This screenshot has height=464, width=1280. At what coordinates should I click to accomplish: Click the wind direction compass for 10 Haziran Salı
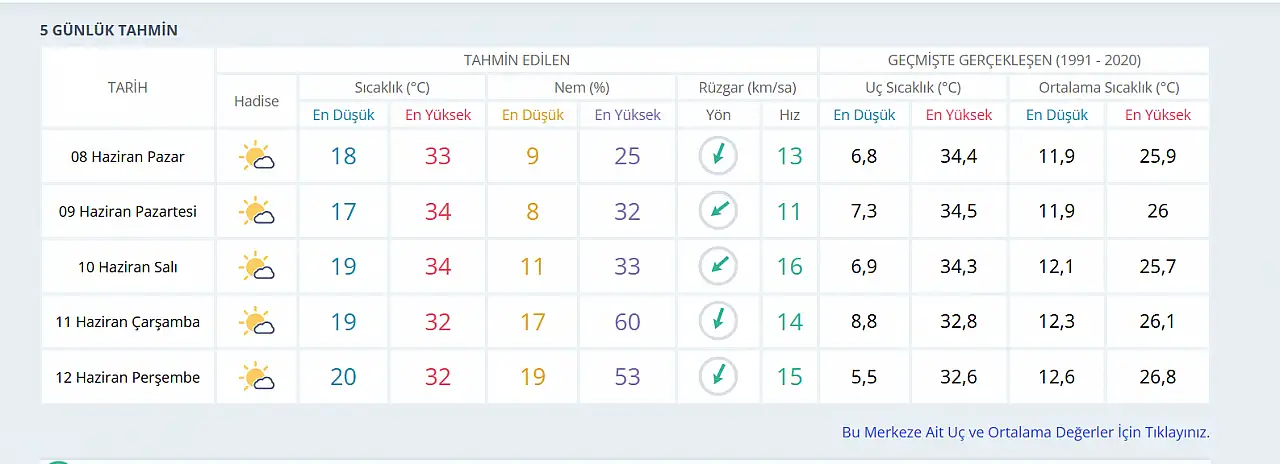[x=718, y=267]
